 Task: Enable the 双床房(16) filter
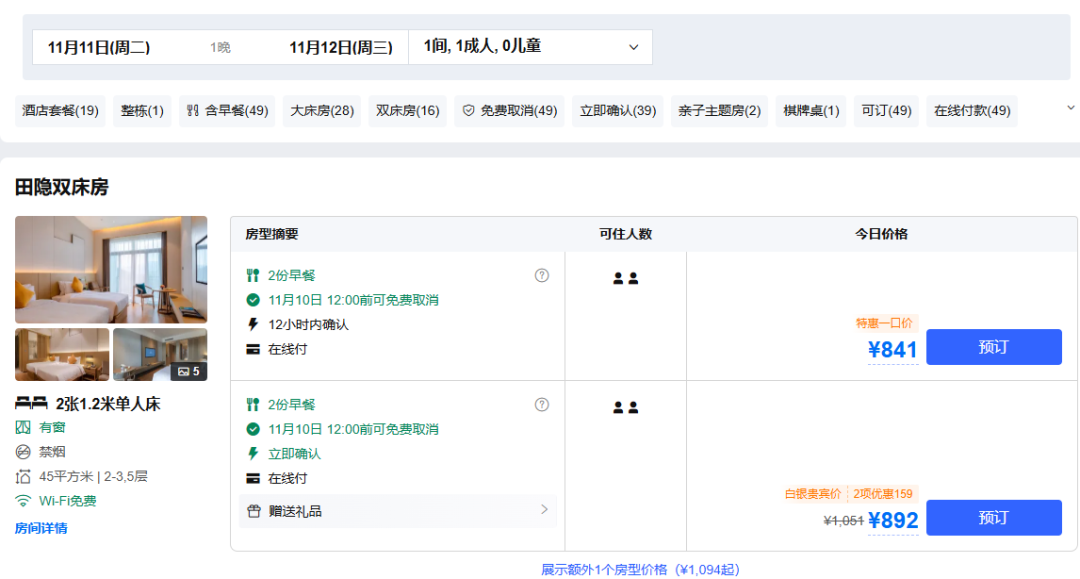click(x=407, y=111)
